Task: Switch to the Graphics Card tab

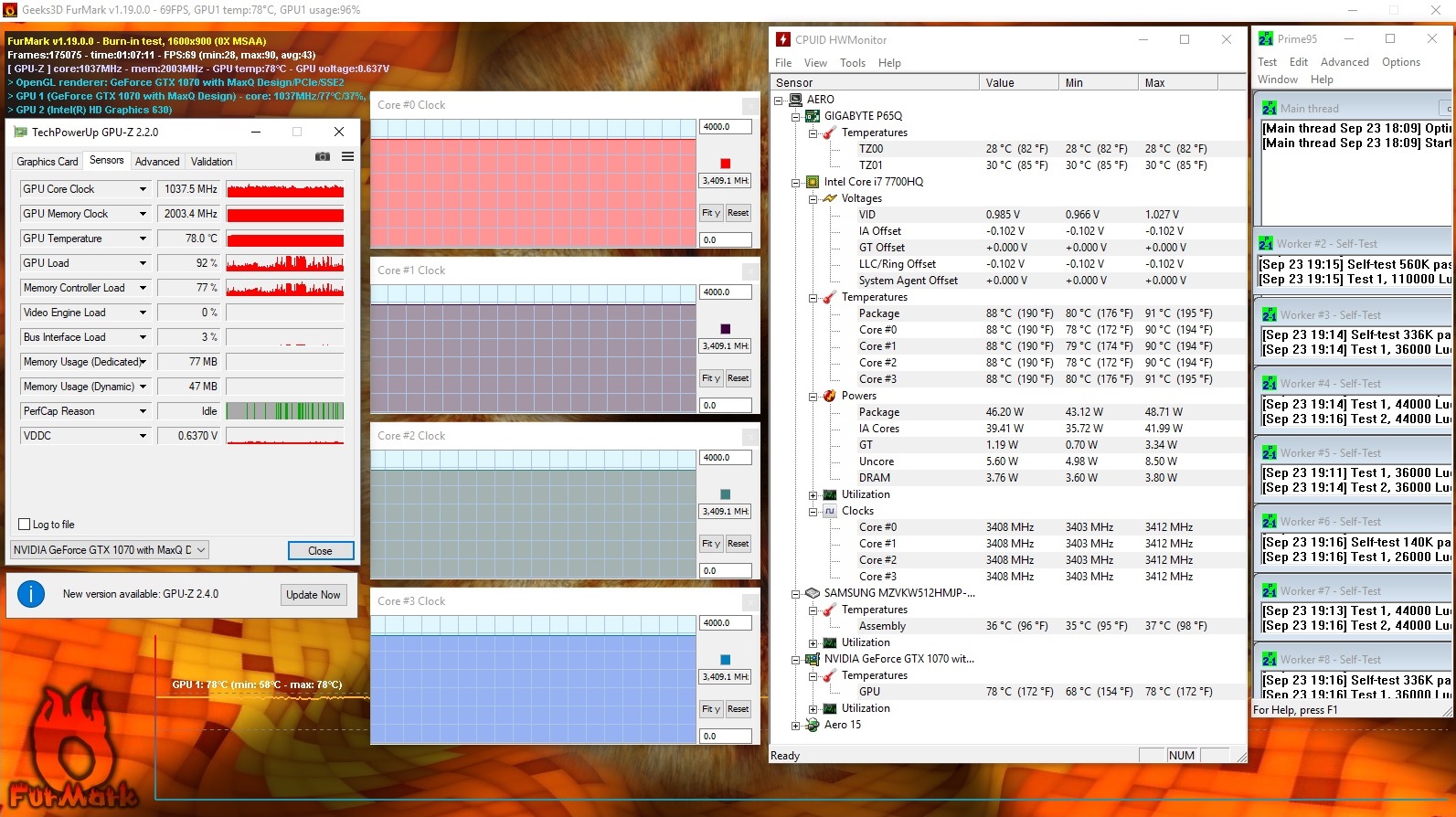Action: (x=48, y=162)
